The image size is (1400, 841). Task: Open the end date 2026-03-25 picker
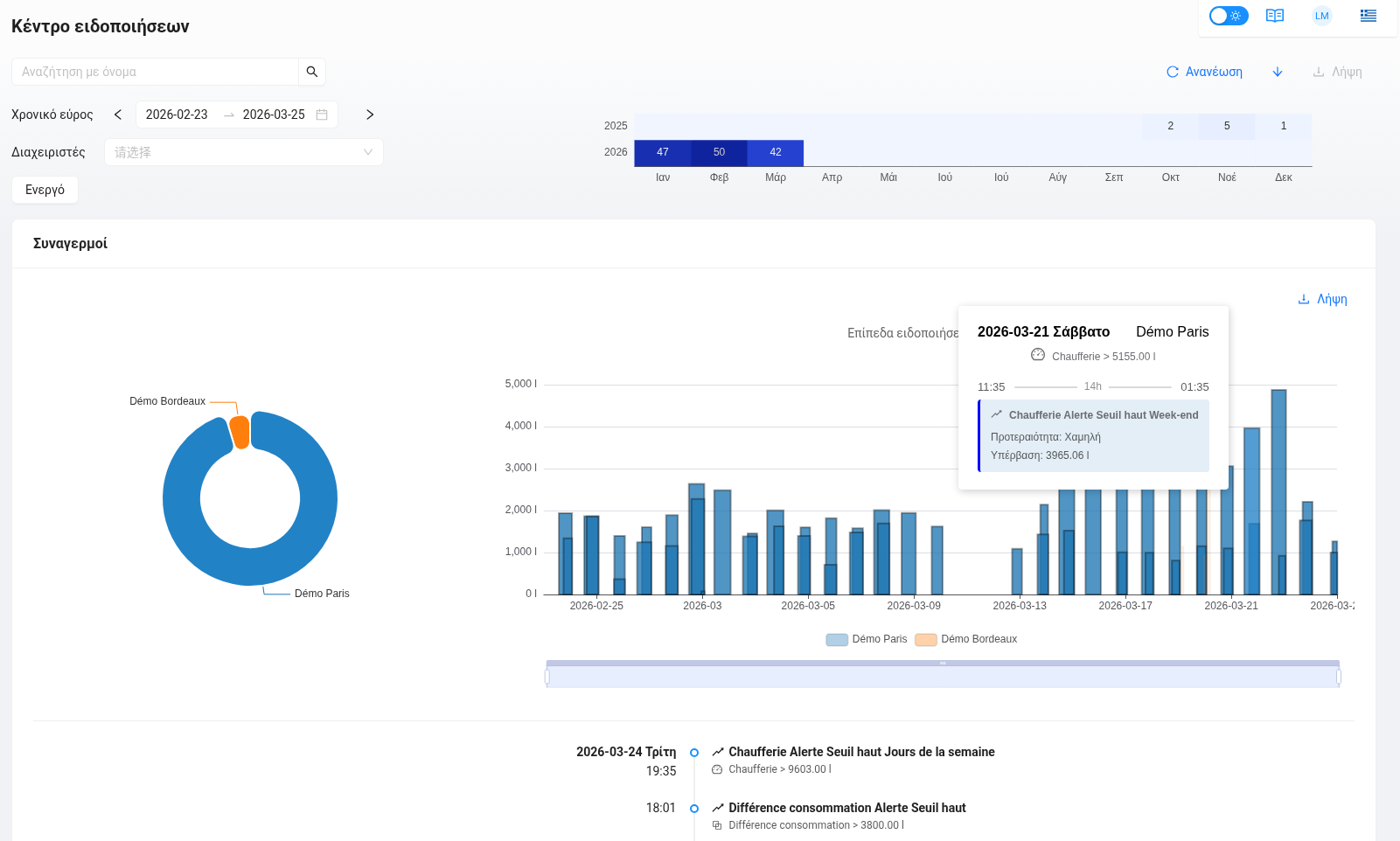(274, 115)
